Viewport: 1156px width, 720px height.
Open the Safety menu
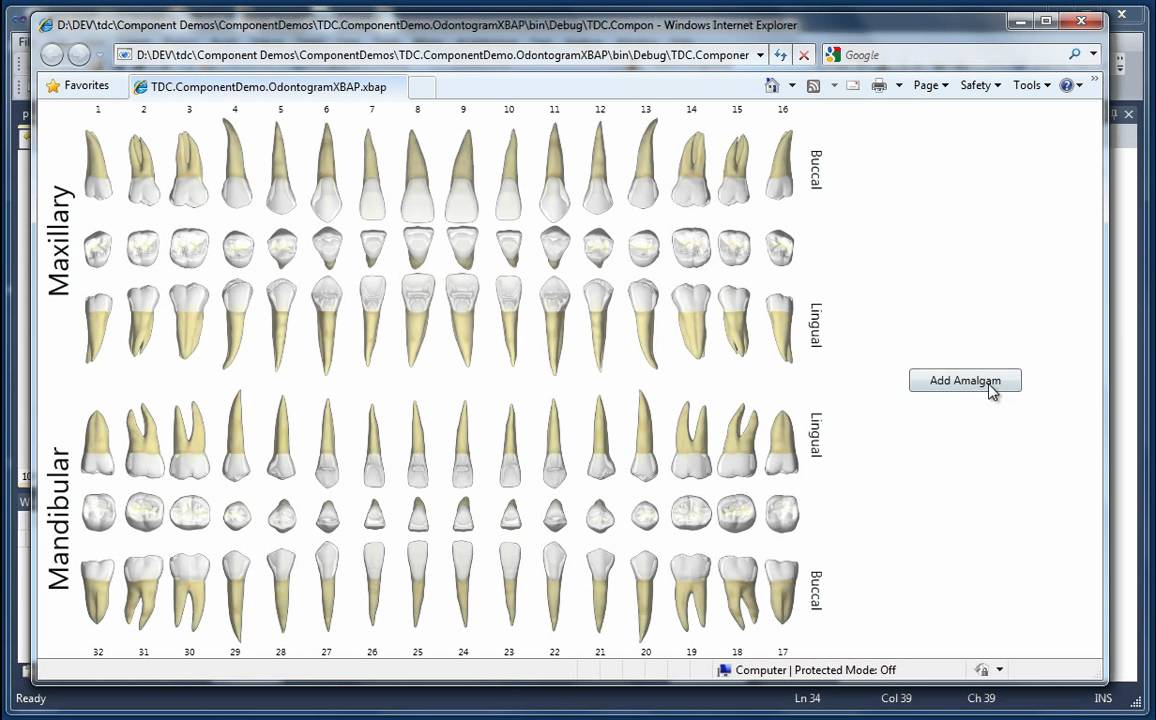point(981,85)
